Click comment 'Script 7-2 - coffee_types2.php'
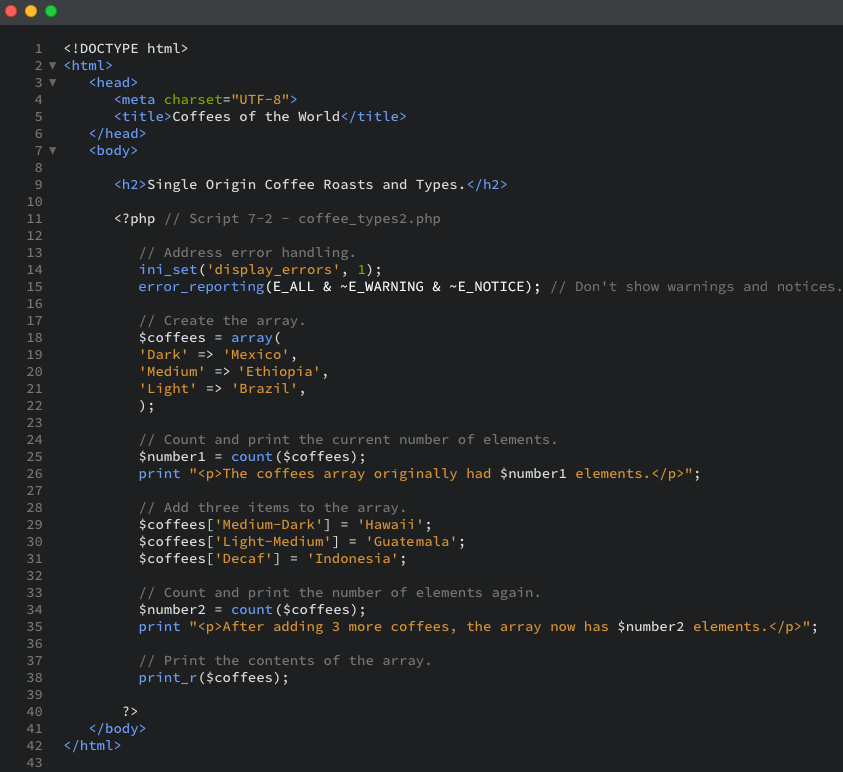This screenshot has width=843, height=772. pyautogui.click(x=315, y=219)
